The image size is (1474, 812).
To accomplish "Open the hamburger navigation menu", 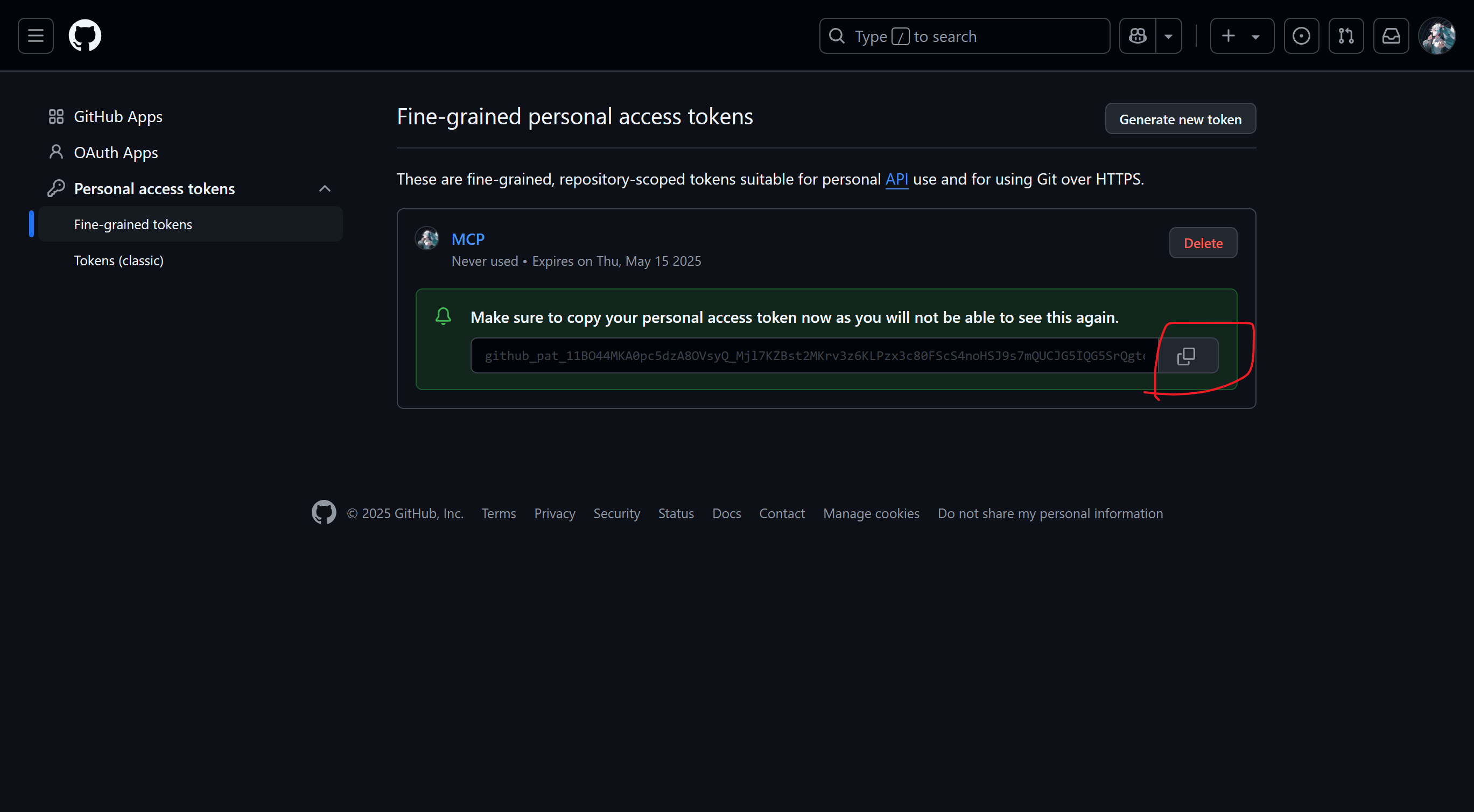I will (x=36, y=36).
